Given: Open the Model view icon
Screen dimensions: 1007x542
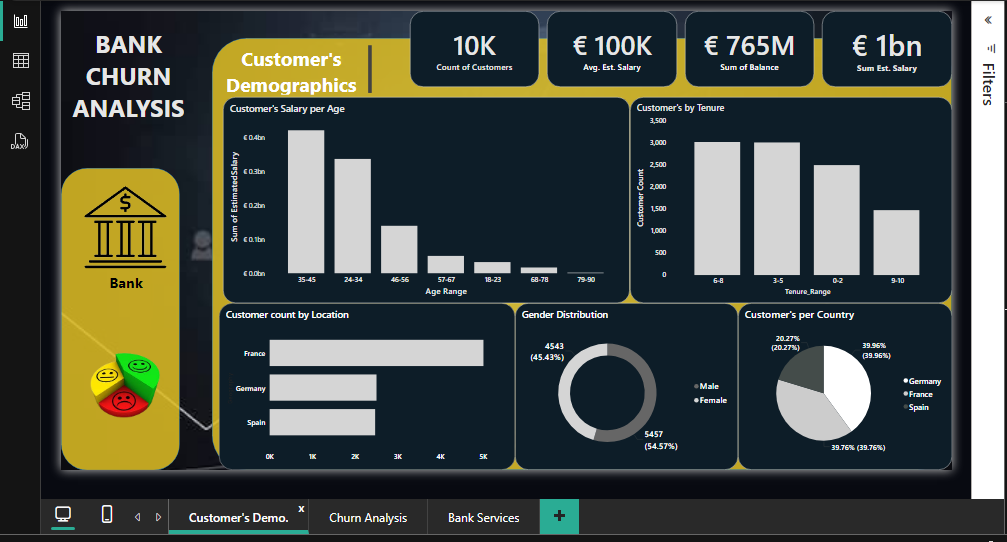Looking at the screenshot, I should coord(21,101).
